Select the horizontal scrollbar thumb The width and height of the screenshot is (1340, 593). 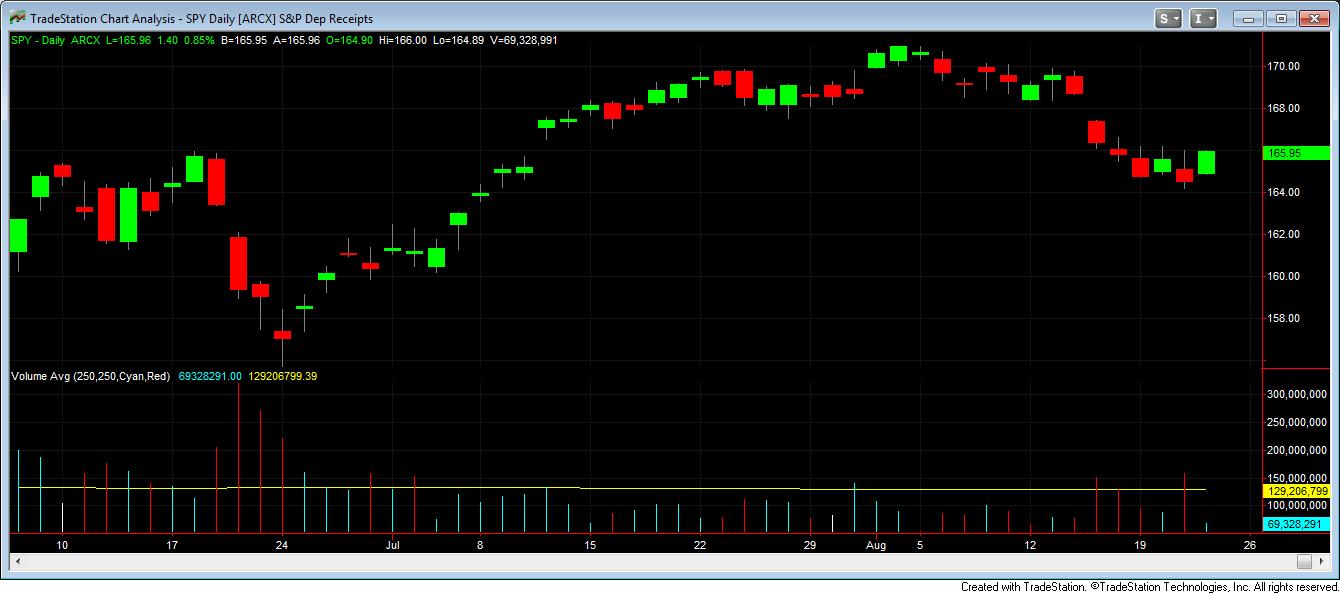(x=1303, y=561)
